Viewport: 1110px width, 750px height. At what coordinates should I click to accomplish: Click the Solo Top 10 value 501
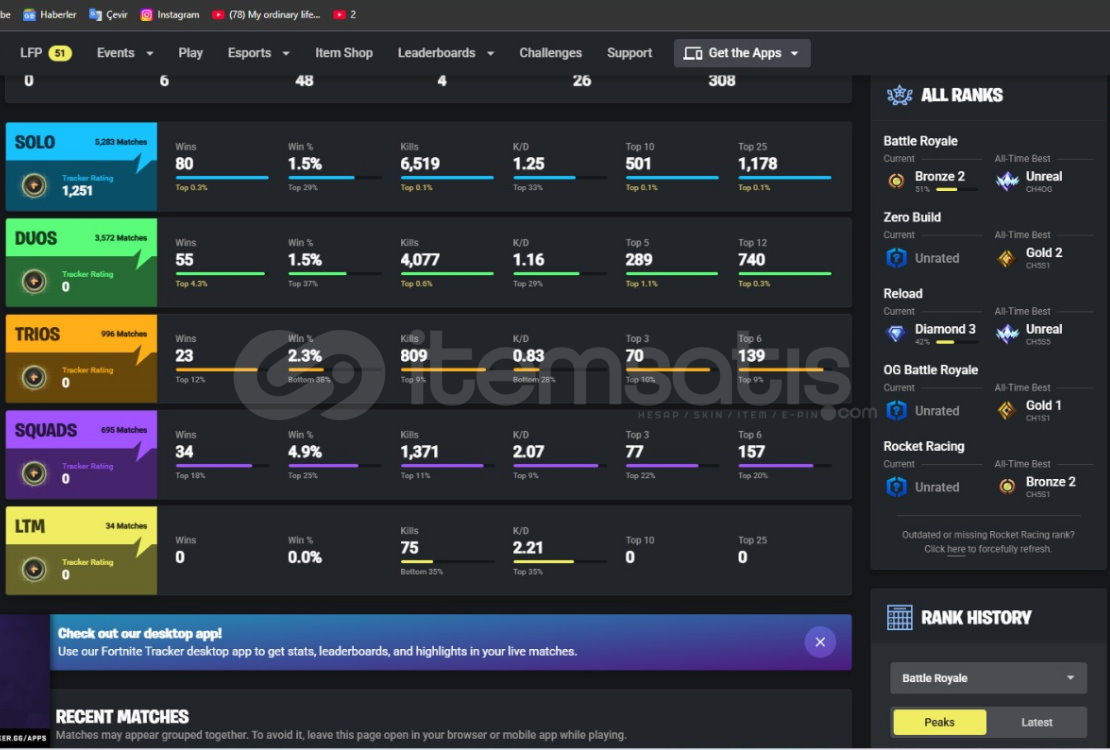coord(638,164)
